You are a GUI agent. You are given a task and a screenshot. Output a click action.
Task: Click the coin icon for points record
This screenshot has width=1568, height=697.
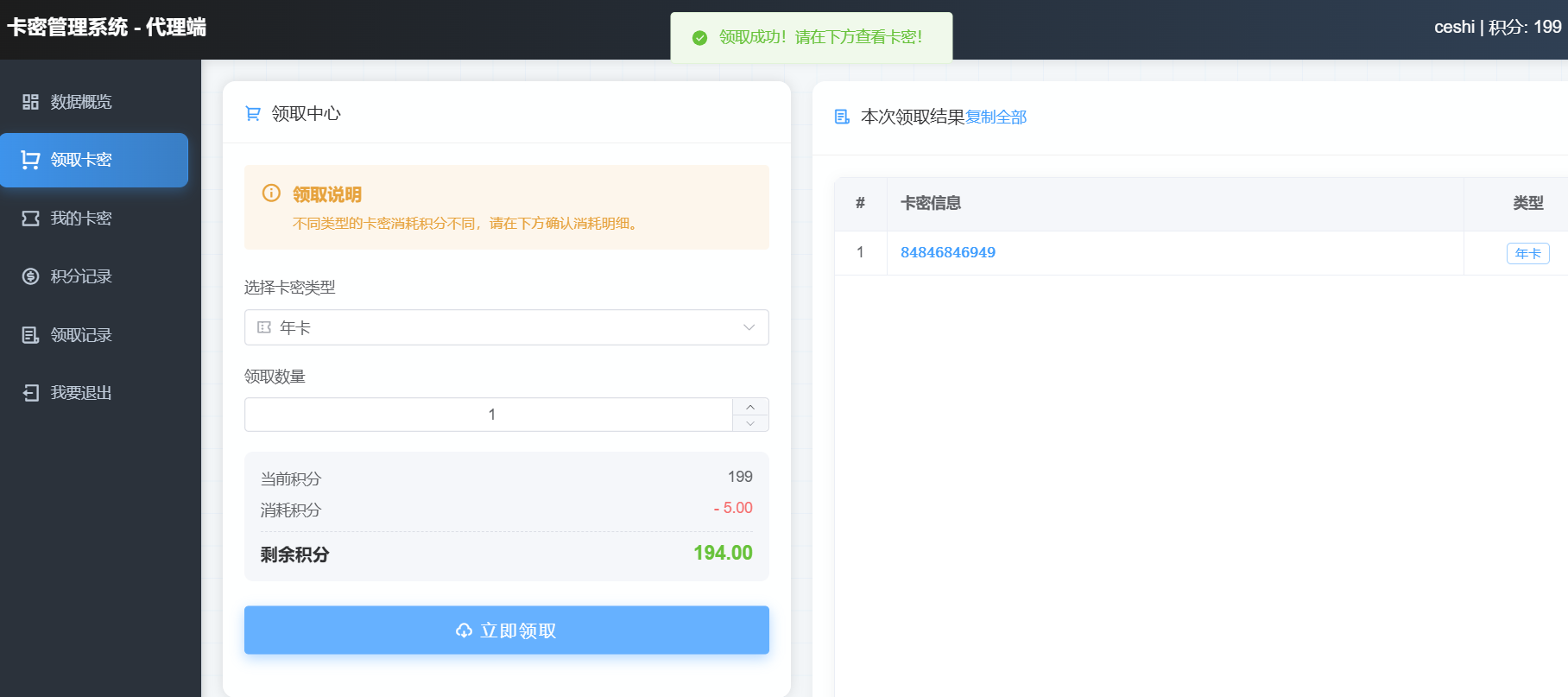pos(30,276)
